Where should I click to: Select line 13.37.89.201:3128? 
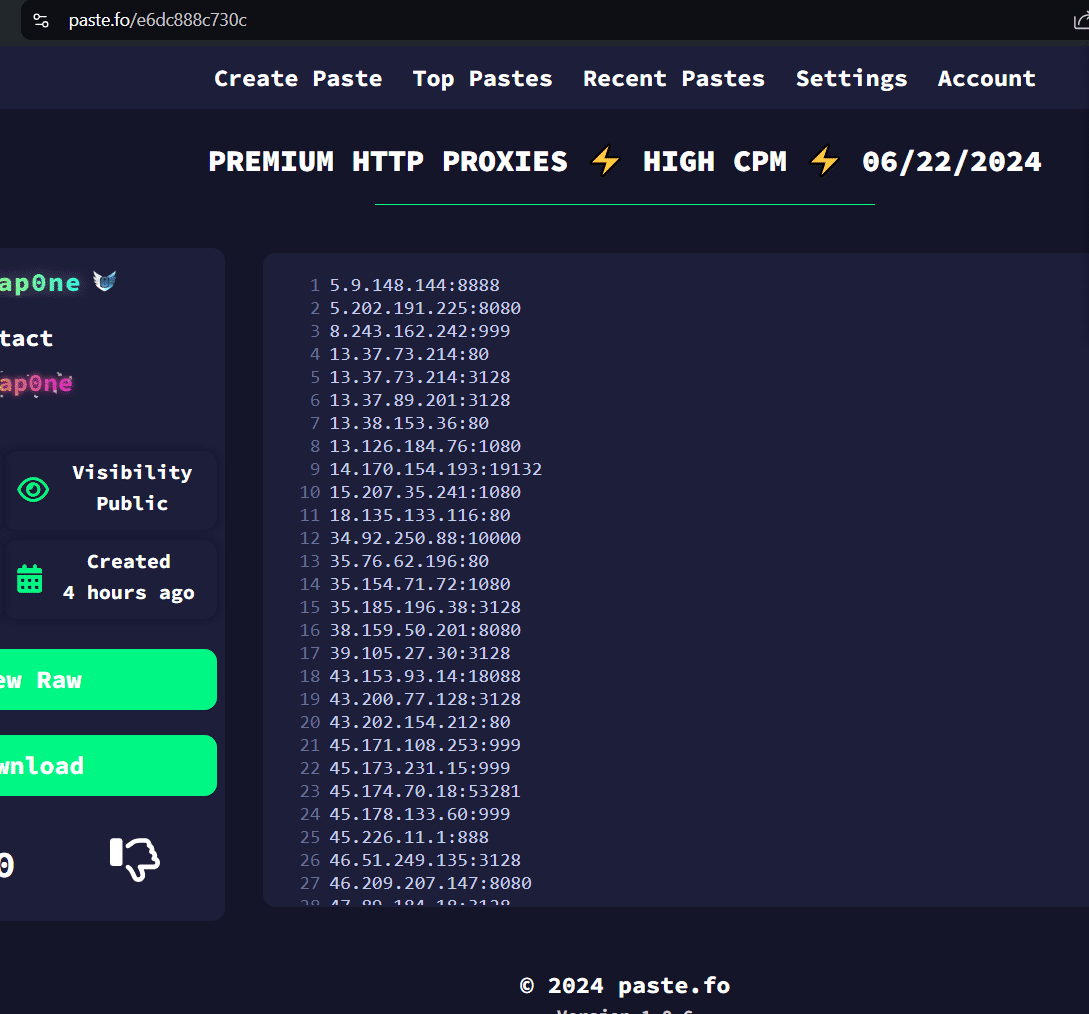tap(419, 400)
